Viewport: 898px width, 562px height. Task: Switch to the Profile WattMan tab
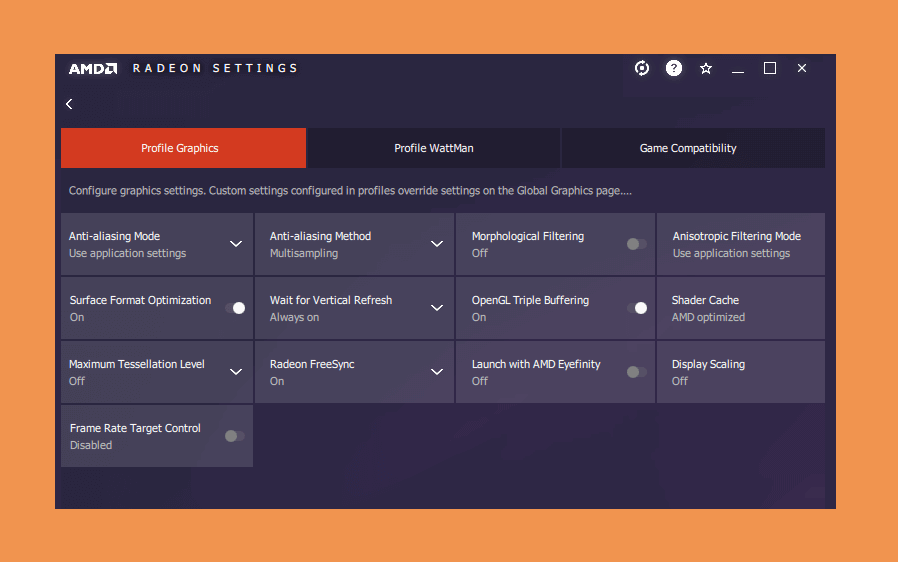(x=434, y=148)
